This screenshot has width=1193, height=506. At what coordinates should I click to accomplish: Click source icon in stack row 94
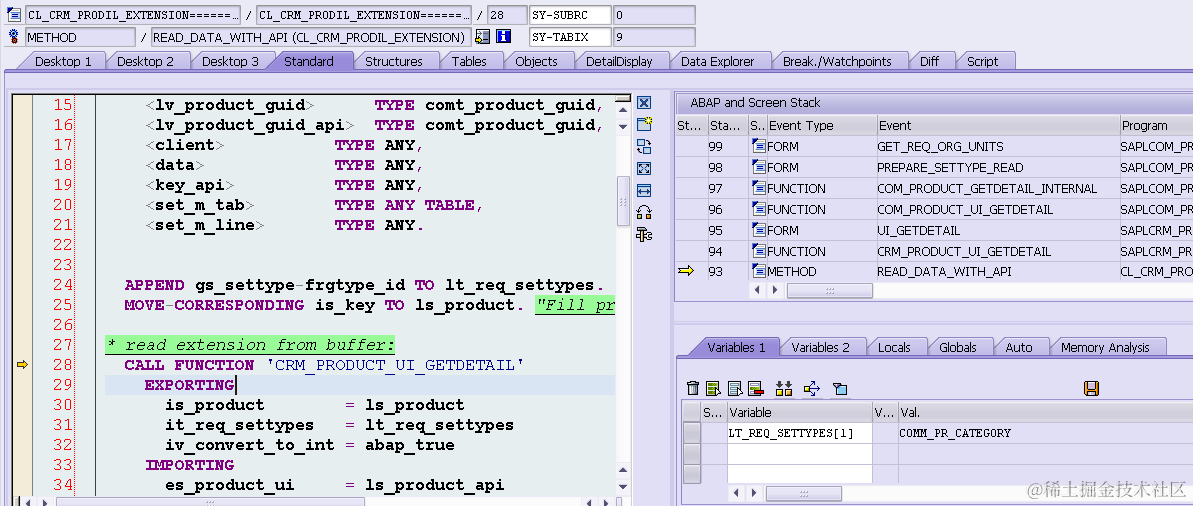point(758,251)
